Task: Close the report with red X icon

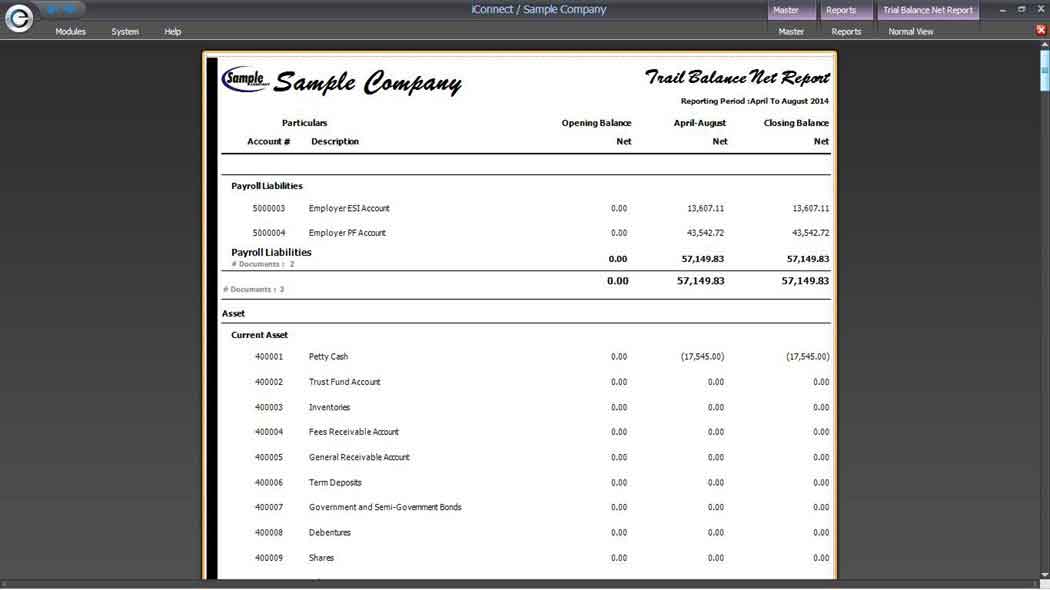Action: 1041,30
